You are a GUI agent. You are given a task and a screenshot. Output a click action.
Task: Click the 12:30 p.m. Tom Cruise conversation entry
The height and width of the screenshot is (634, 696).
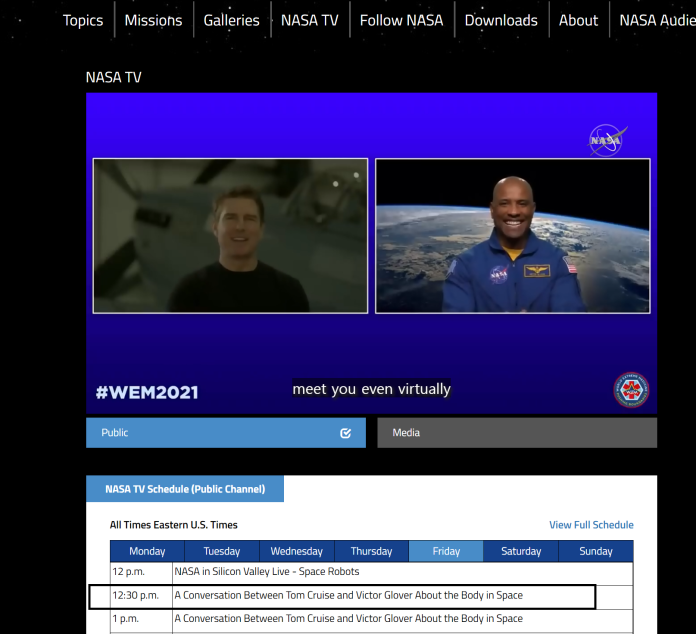pos(348,595)
